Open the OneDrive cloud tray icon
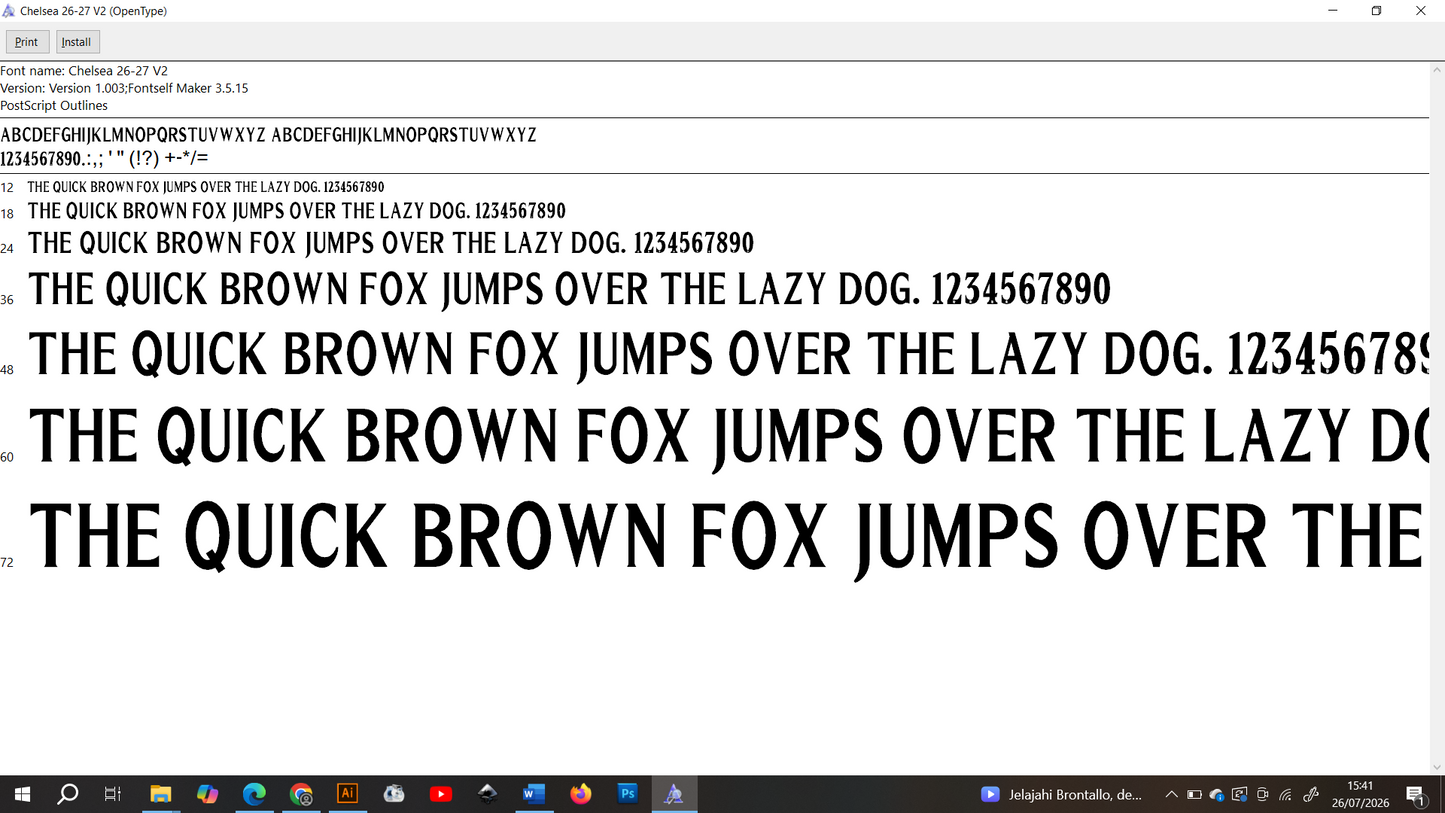Image resolution: width=1445 pixels, height=813 pixels. [1217, 795]
